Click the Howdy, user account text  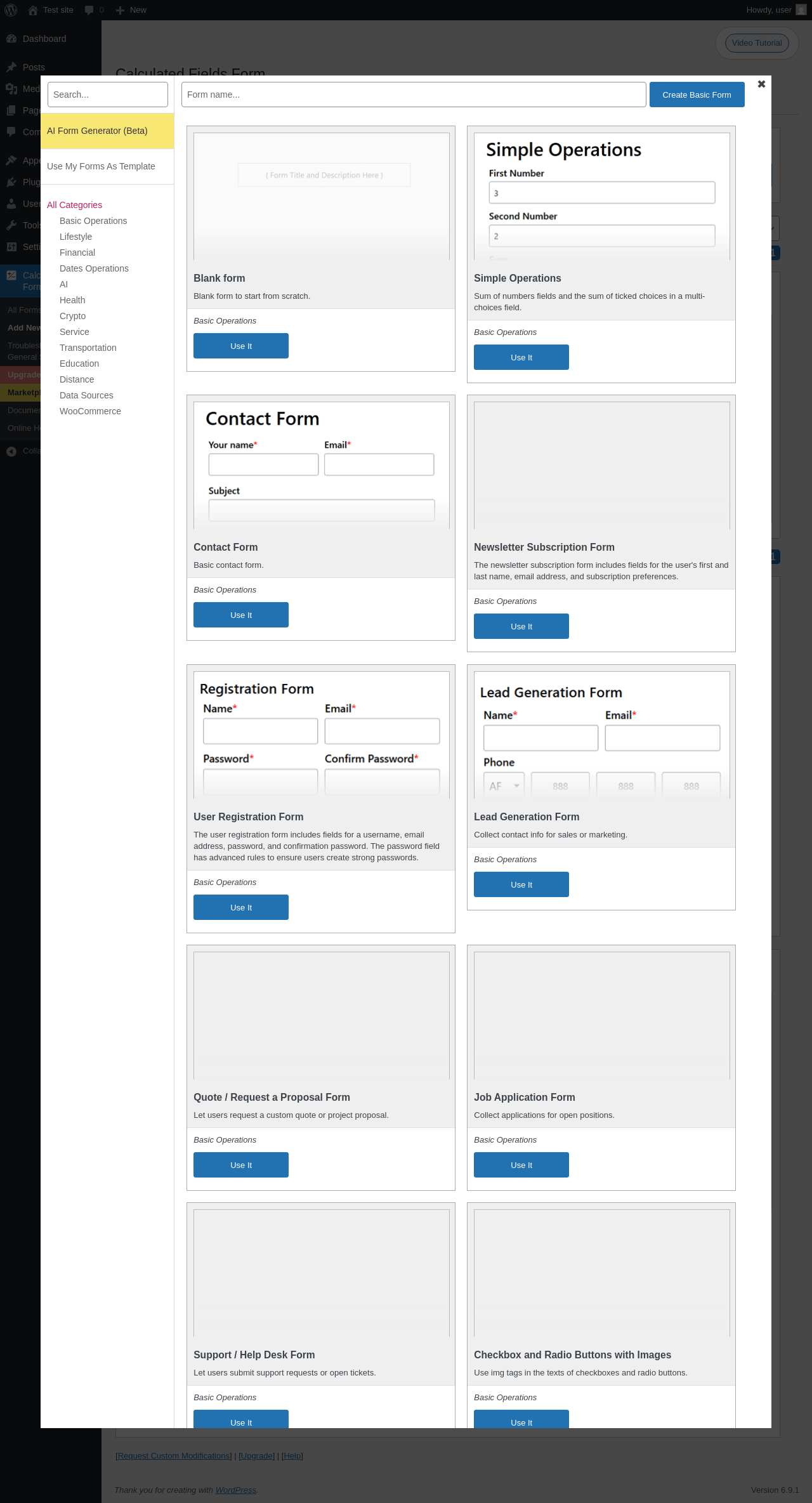[x=769, y=10]
